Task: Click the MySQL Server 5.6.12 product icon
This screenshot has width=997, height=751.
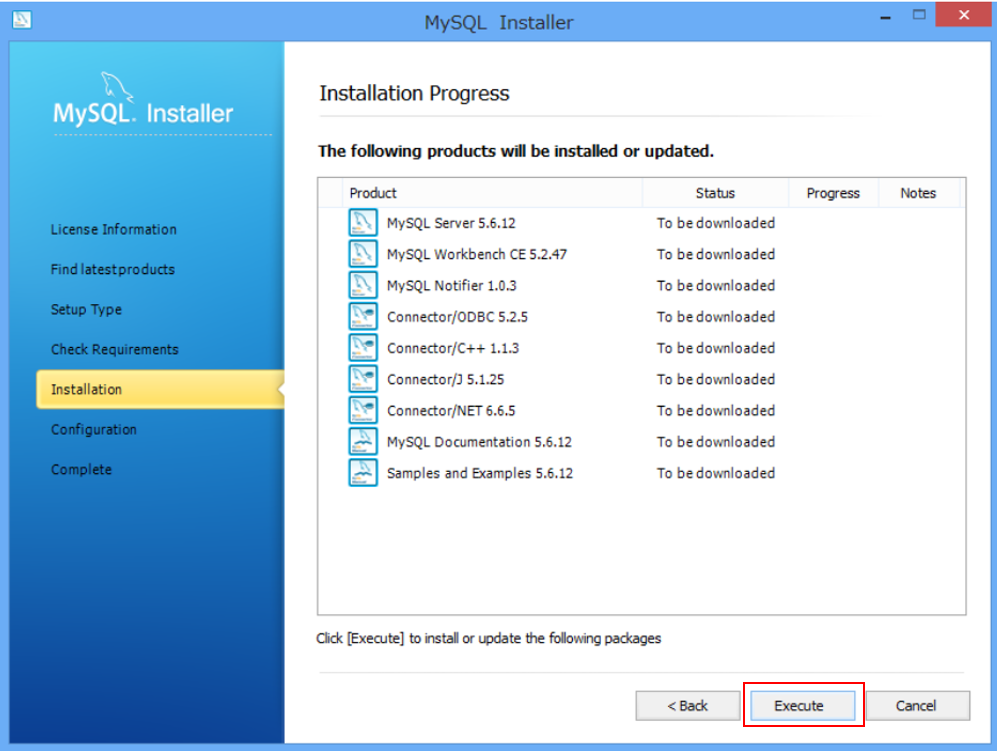Action: [362, 223]
